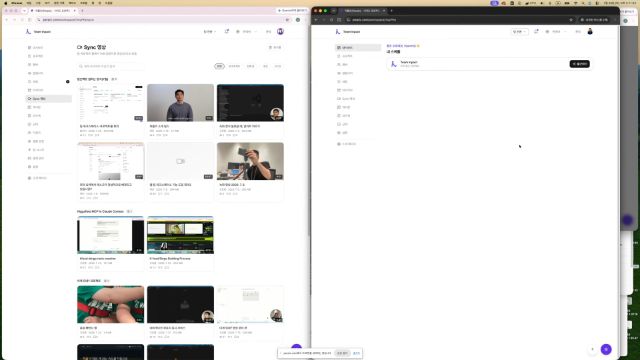The height and width of the screenshot is (360, 640).
Task: Expand the first dropdown in the left window header
Action: click(209, 31)
